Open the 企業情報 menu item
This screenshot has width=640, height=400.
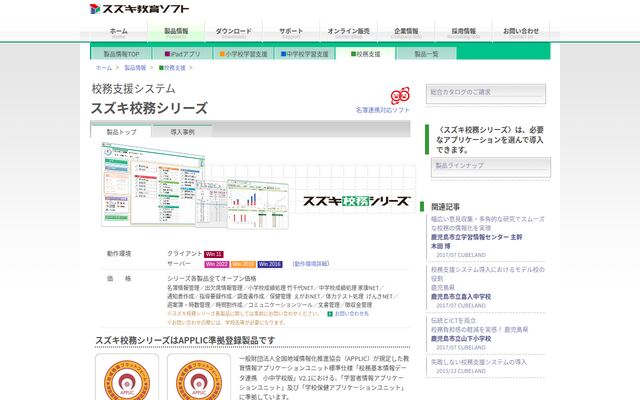[x=406, y=33]
